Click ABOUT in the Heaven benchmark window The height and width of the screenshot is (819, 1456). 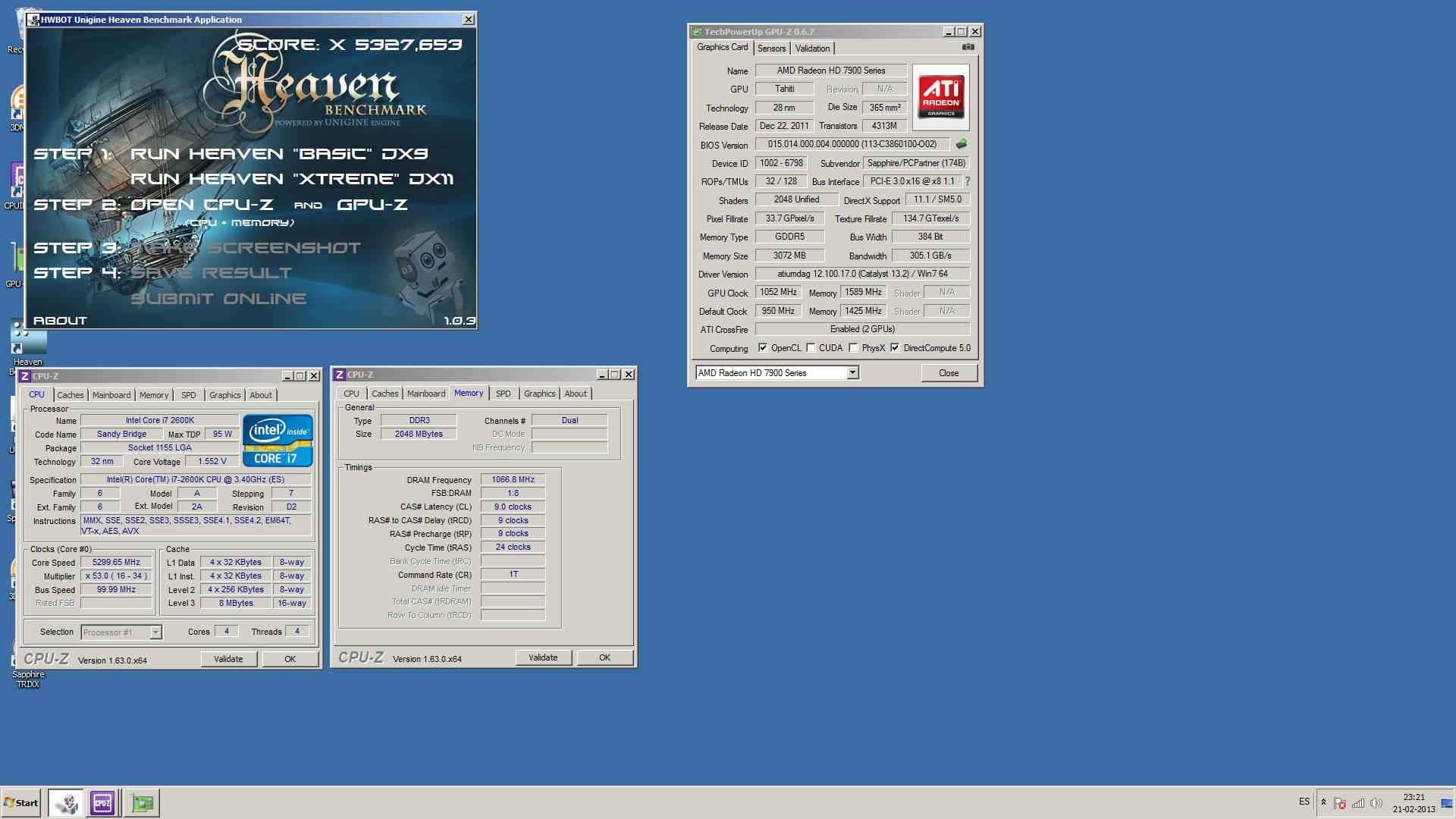pyautogui.click(x=60, y=321)
